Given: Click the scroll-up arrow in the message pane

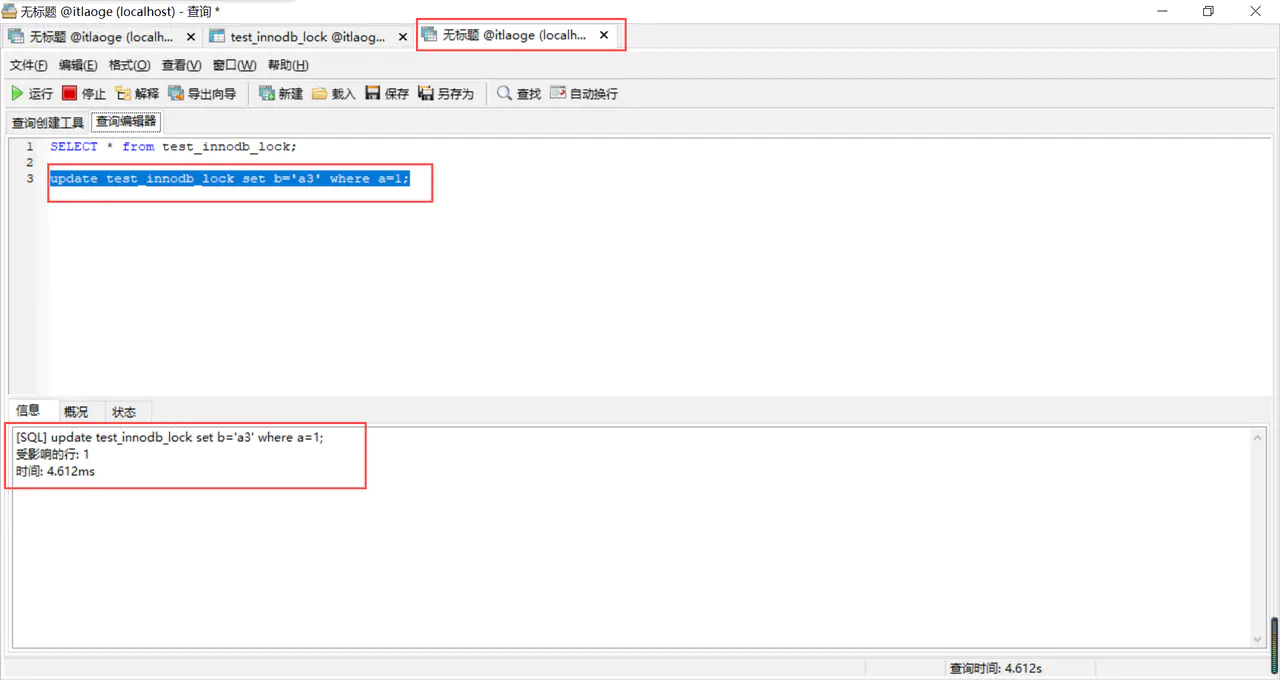Looking at the screenshot, I should pos(1258,437).
